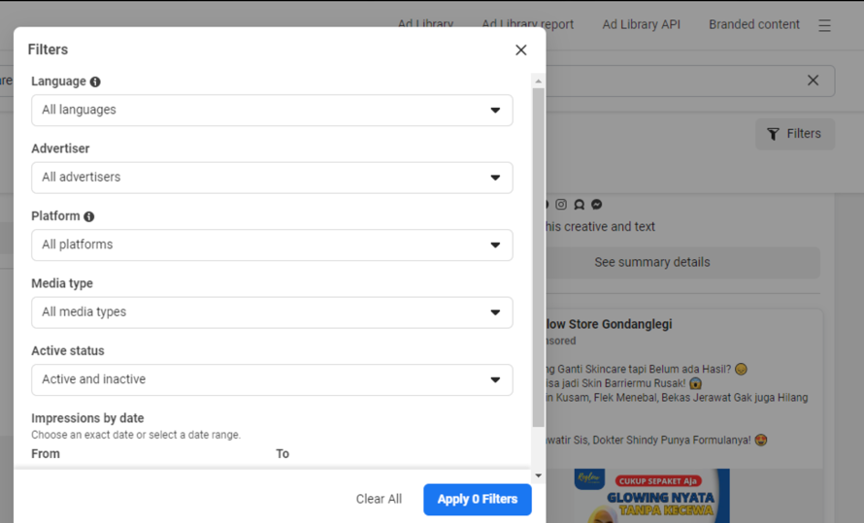The image size is (864, 524).
Task: Open the Active and inactive status dropdown
Action: click(x=272, y=380)
